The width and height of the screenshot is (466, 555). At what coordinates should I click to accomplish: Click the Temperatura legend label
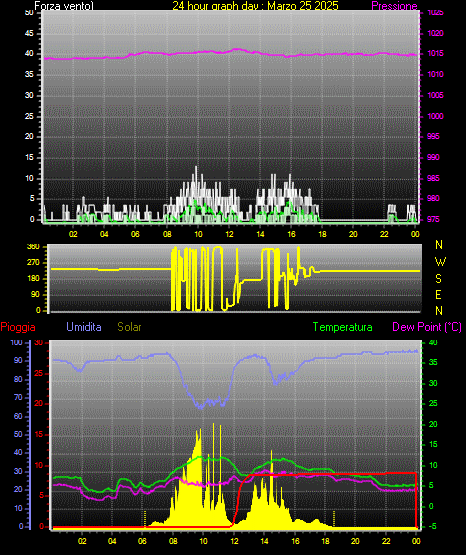tap(343, 327)
